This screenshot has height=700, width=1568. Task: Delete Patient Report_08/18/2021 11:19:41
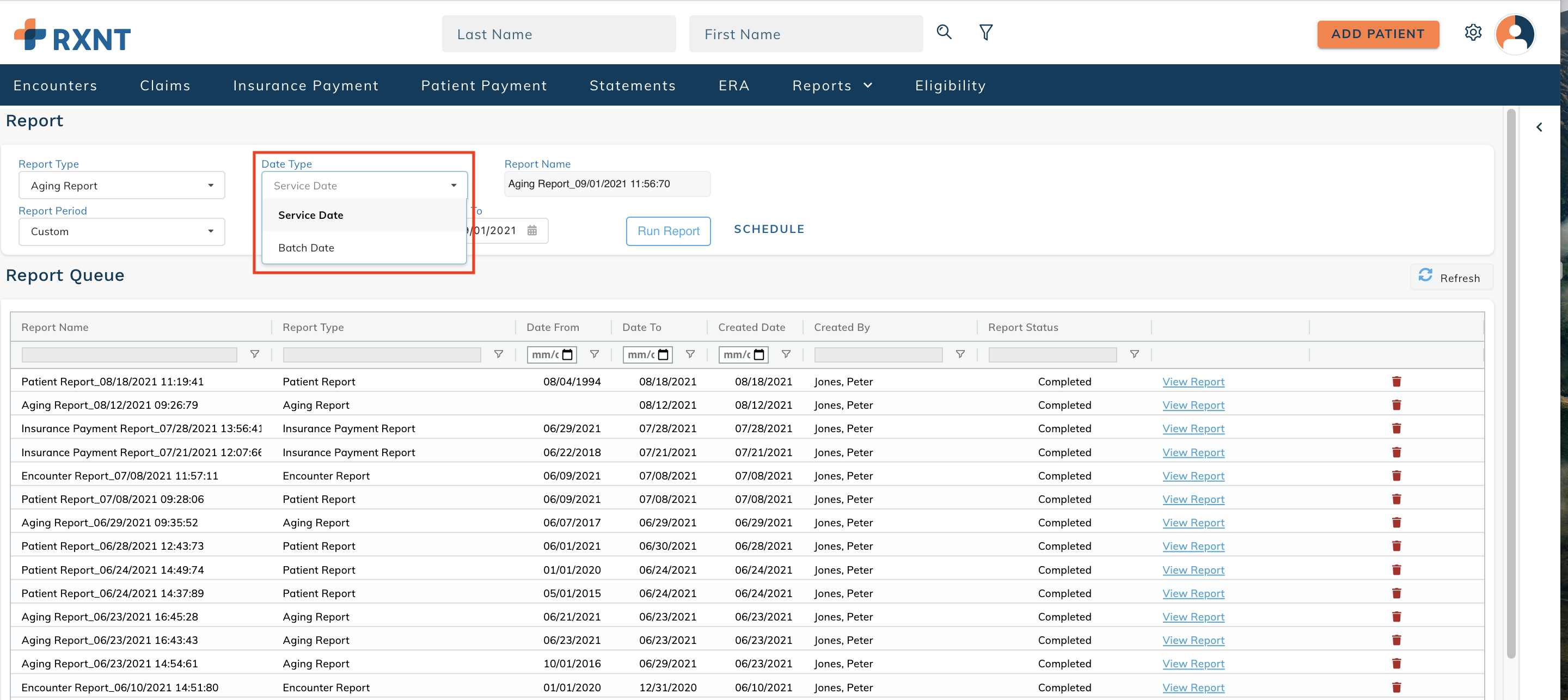tap(1396, 382)
